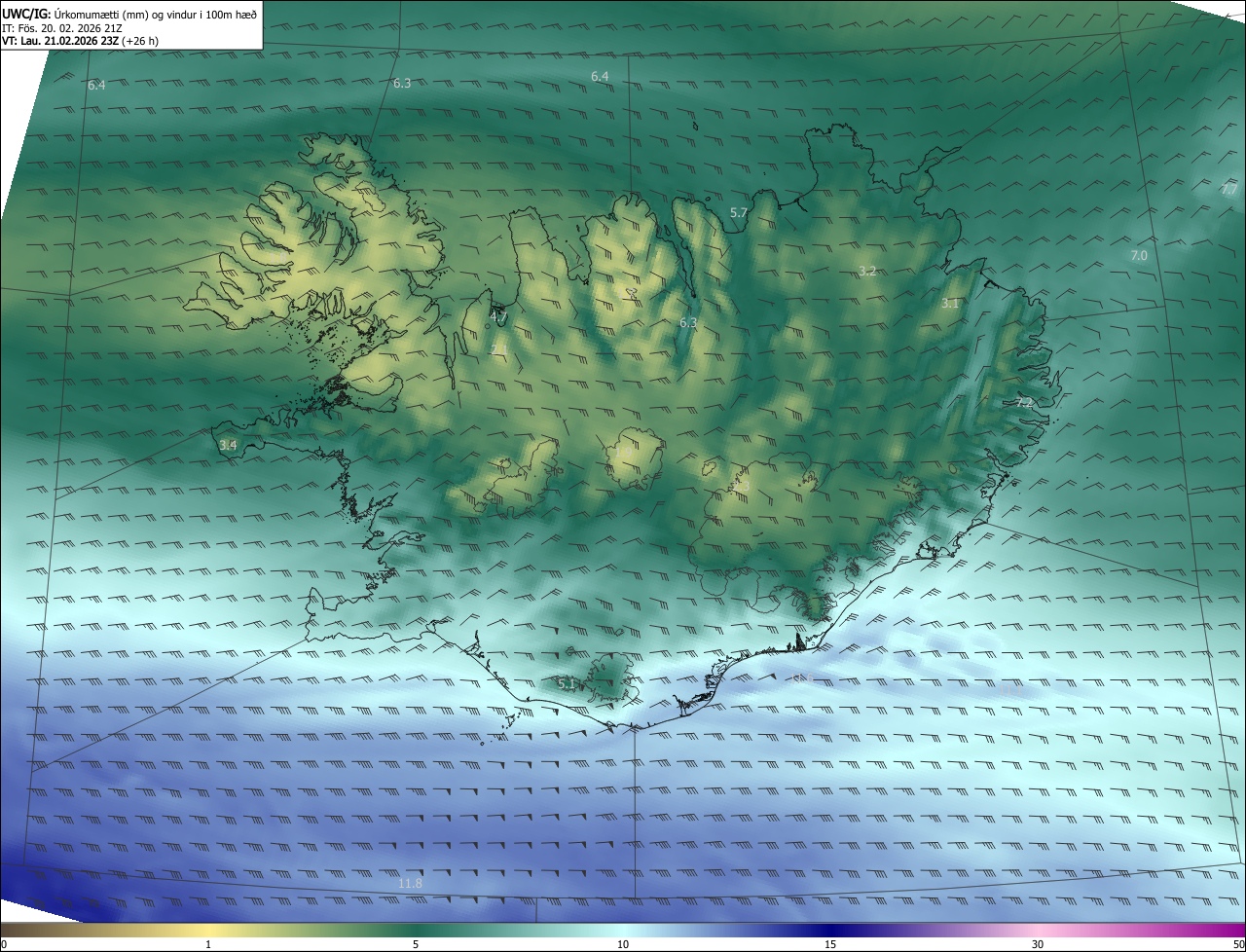The height and width of the screenshot is (952, 1246).
Task: Click the '30' tick on the colour scale
Action: pos(1038,944)
